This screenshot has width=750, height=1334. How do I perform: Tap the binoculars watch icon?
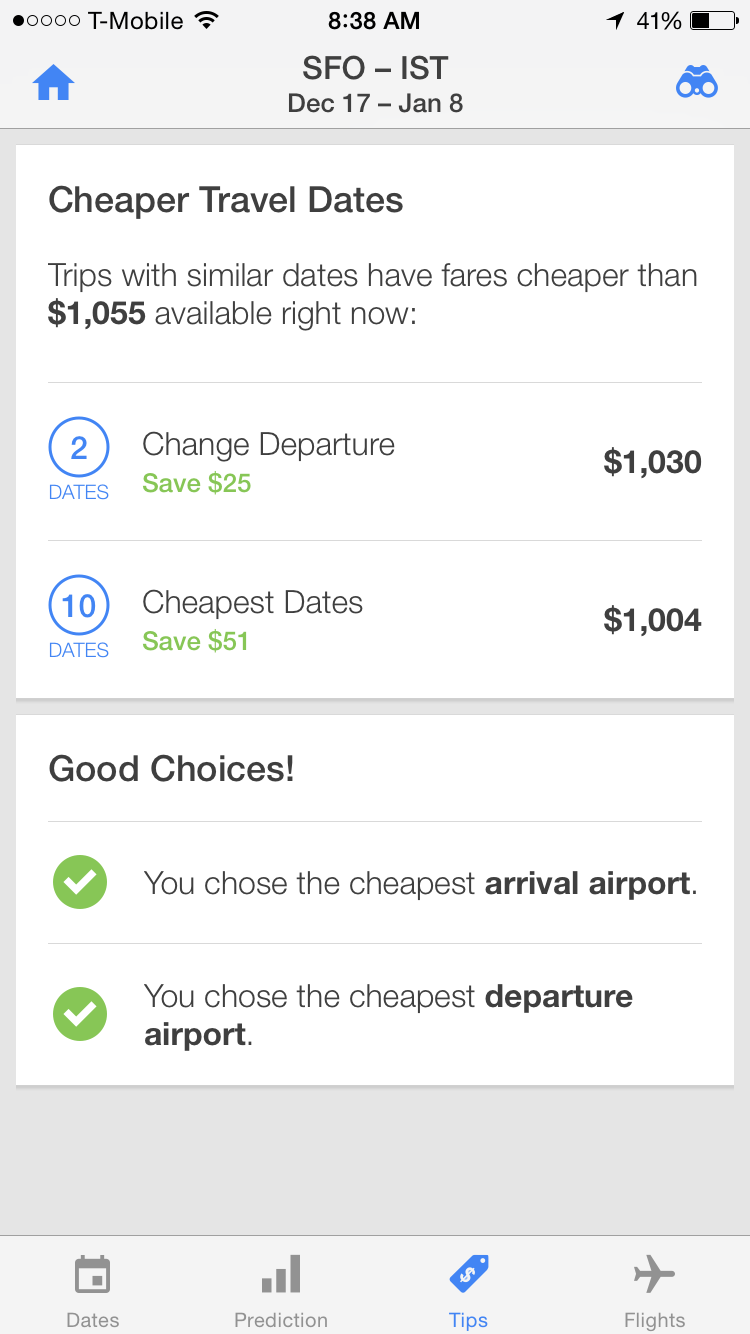(x=696, y=83)
